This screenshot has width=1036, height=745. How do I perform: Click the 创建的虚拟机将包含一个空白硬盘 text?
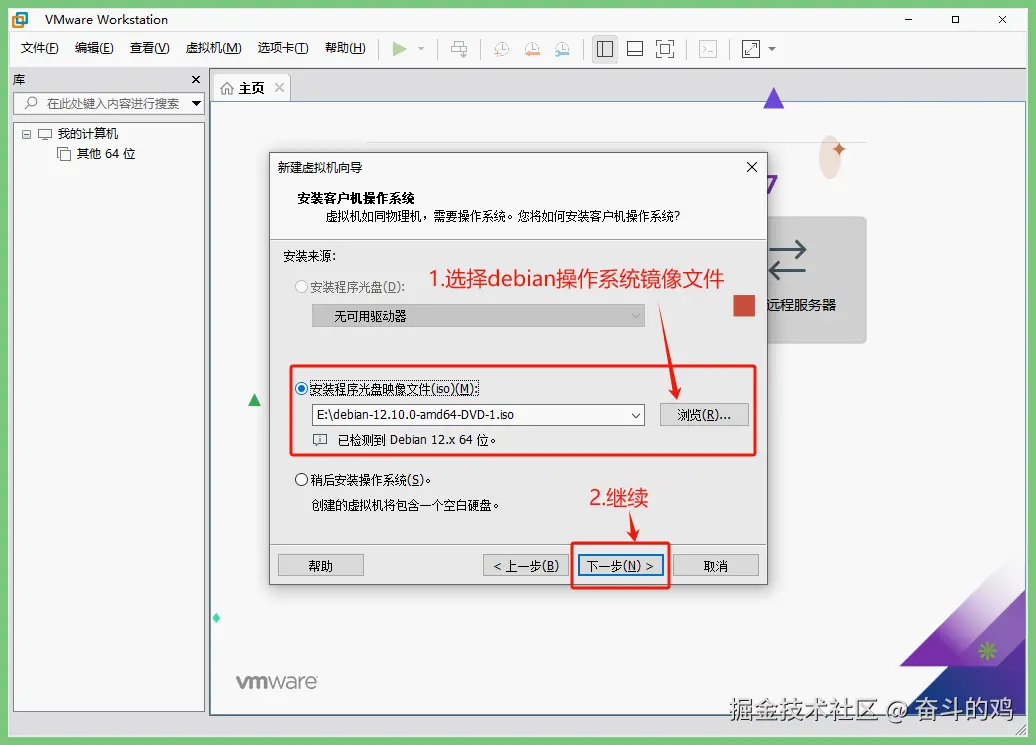pos(405,505)
